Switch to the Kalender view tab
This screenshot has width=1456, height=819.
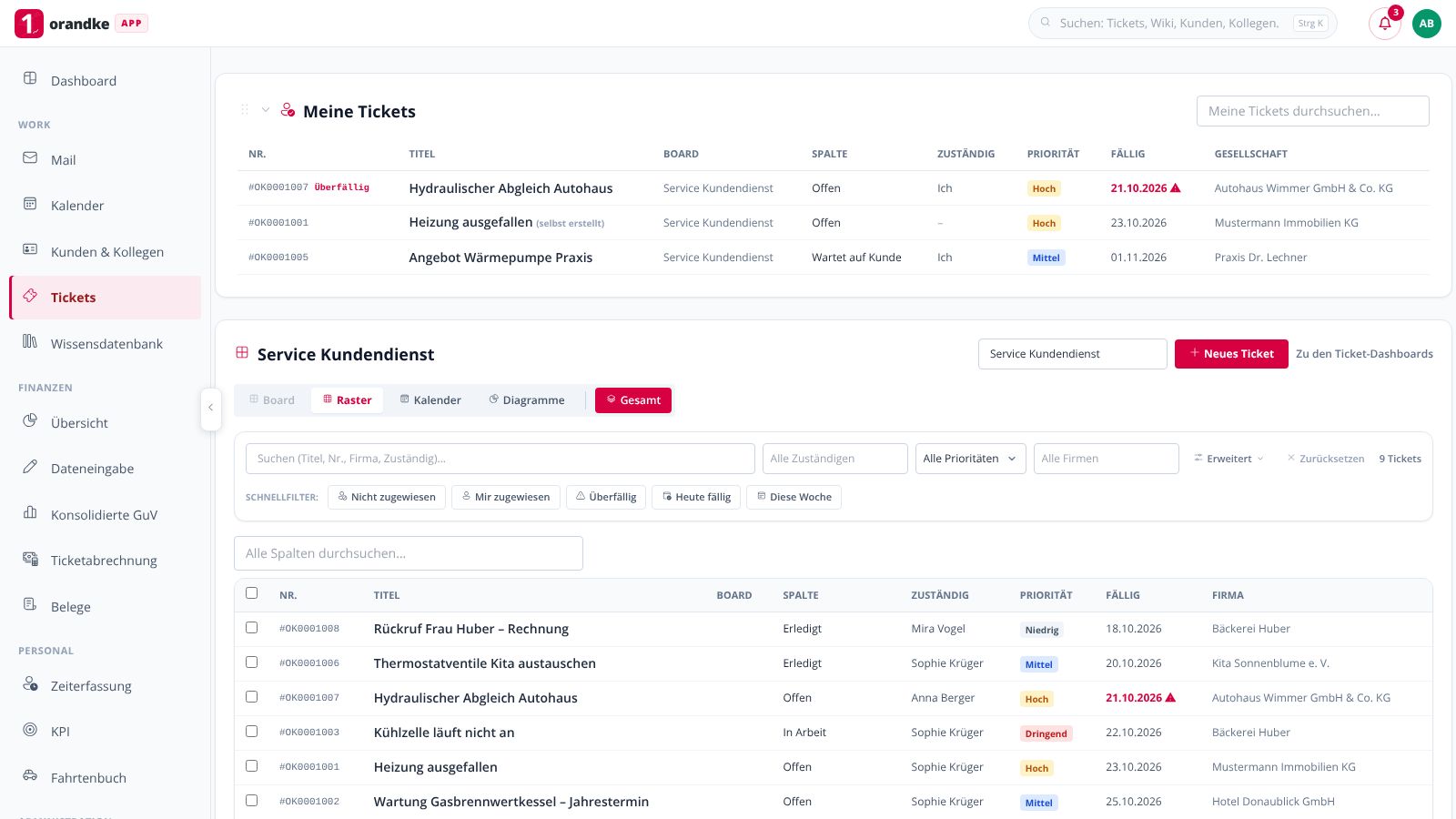(431, 400)
